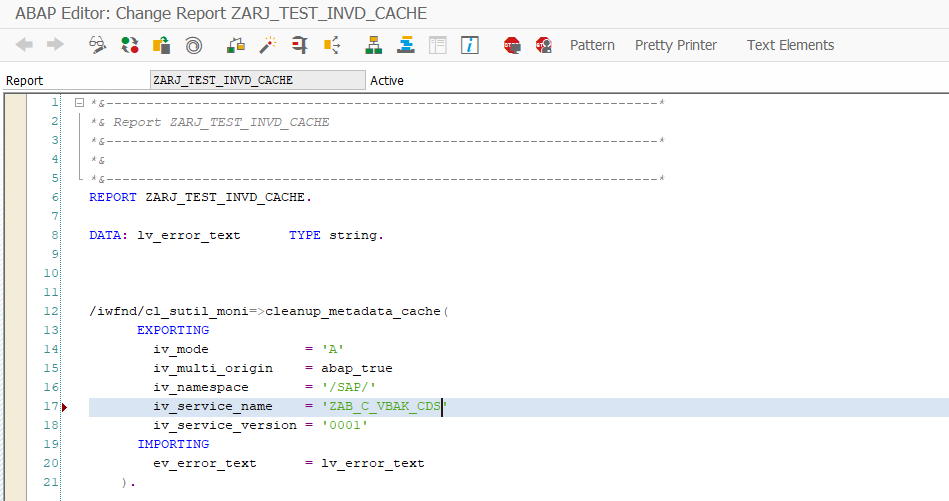Click the DATA keyword on line 8
Screen dimensions: 949x501
click(x=106, y=235)
